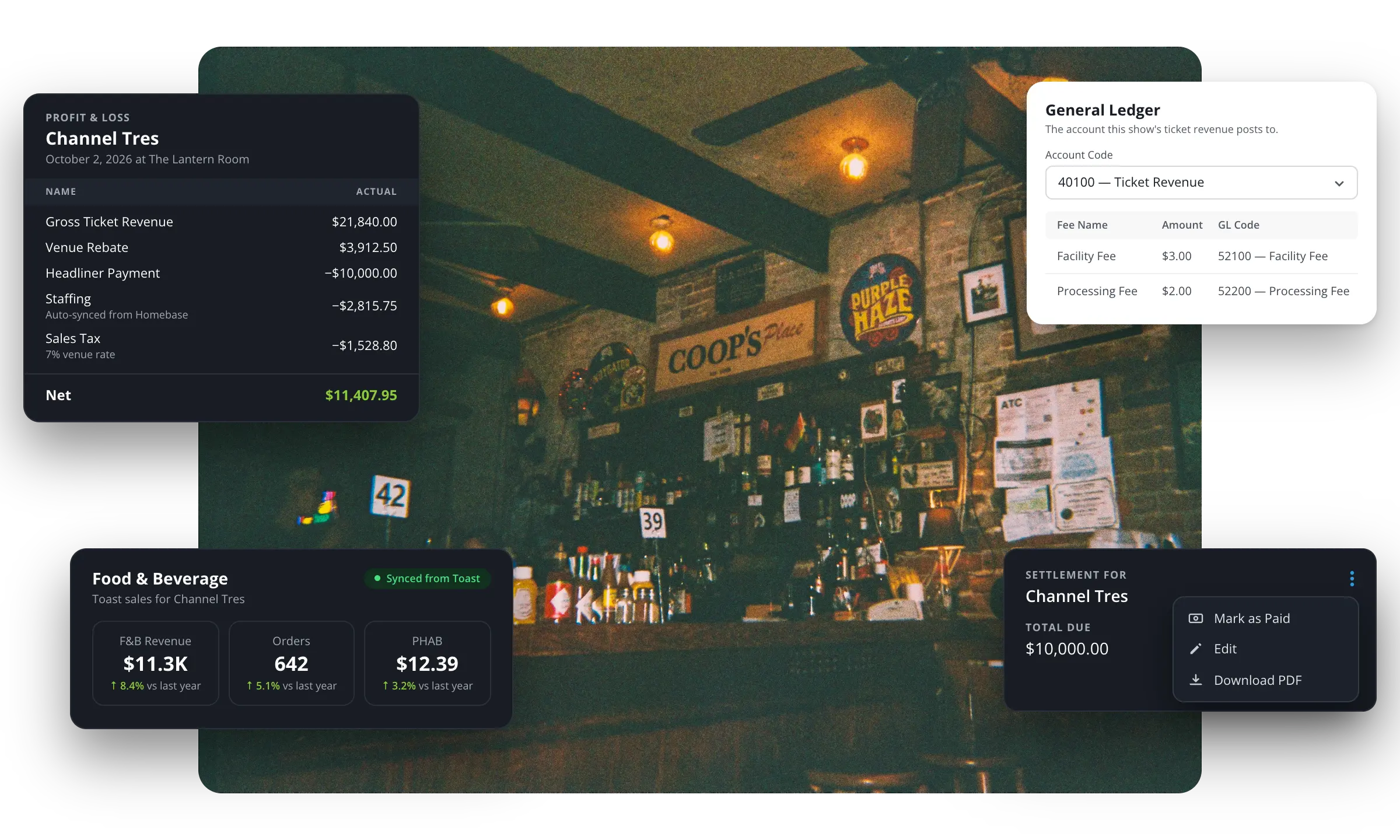Click the Channel Tres settlement title
The image size is (1400, 840).
pyautogui.click(x=1076, y=596)
